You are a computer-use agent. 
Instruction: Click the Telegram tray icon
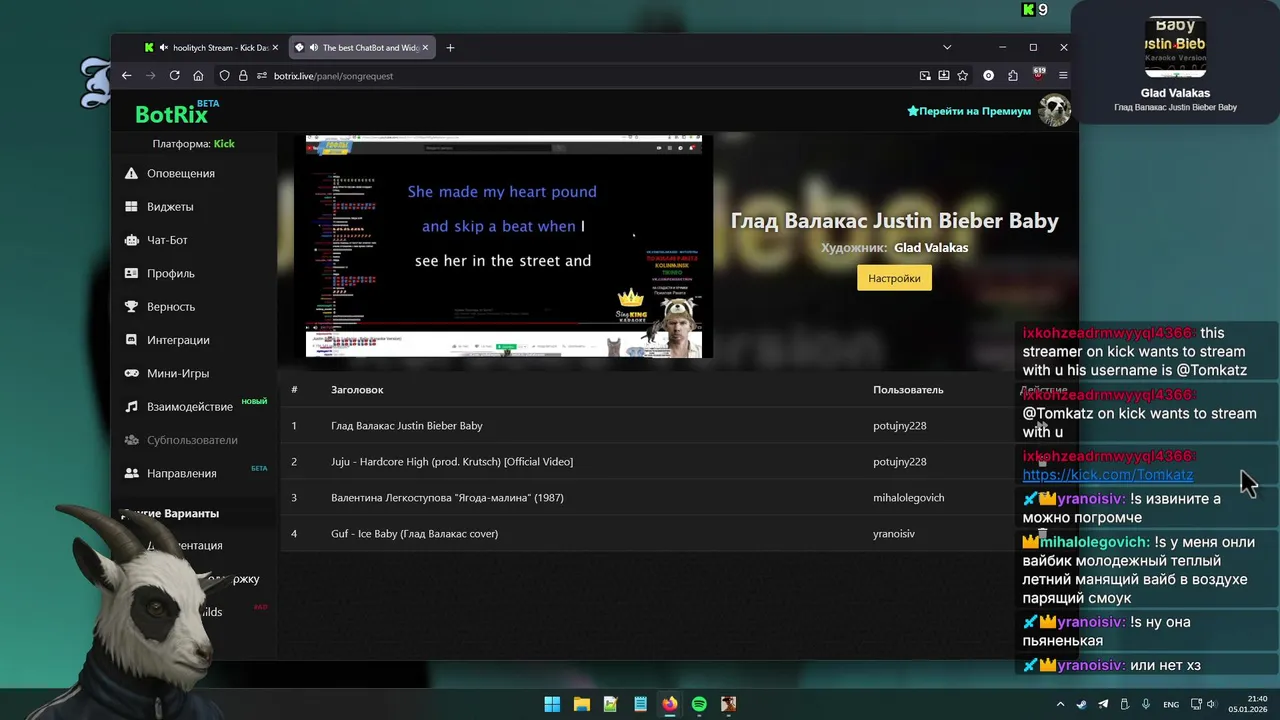[1103, 704]
